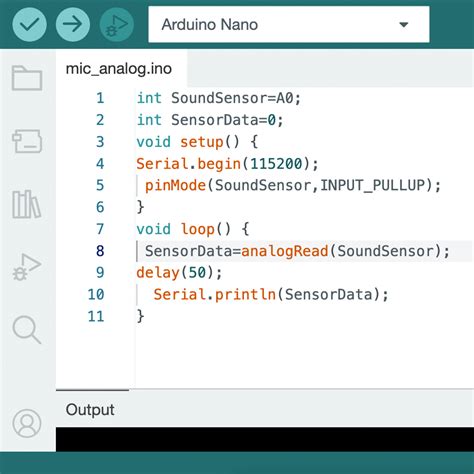Click the analogRead(SoundSensor) line

[297, 251]
